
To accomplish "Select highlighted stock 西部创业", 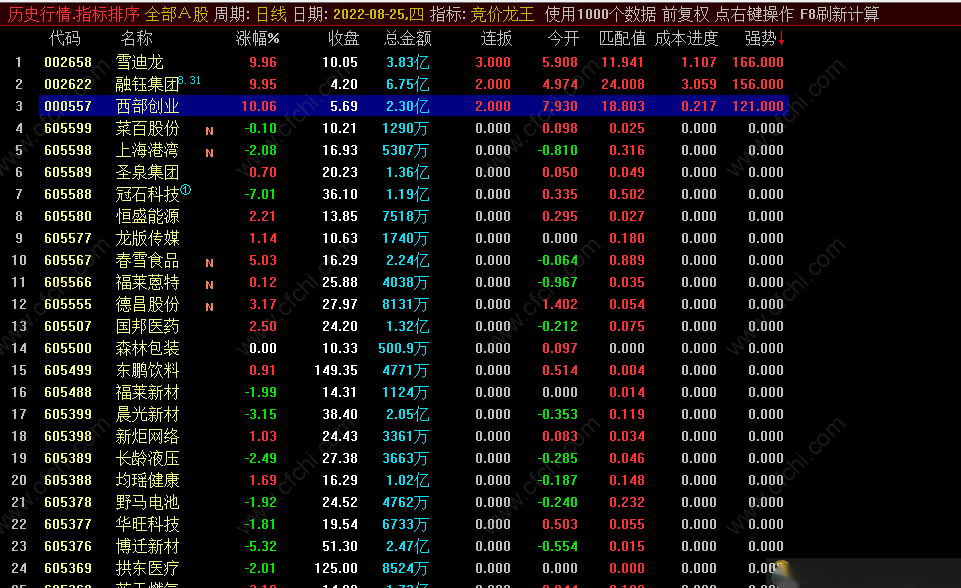I will pos(147,106).
